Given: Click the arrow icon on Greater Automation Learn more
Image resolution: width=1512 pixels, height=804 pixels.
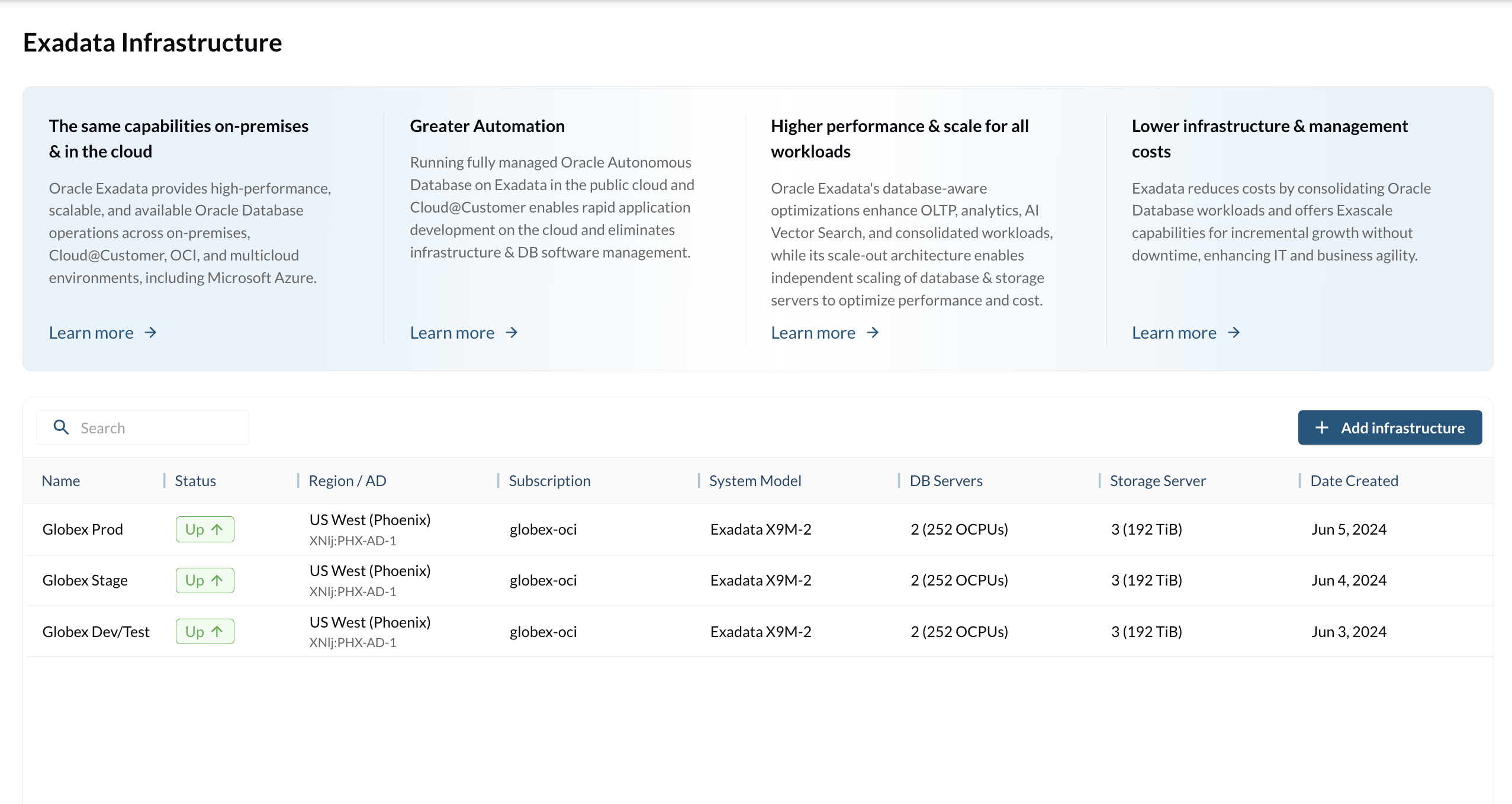Looking at the screenshot, I should coord(511,332).
